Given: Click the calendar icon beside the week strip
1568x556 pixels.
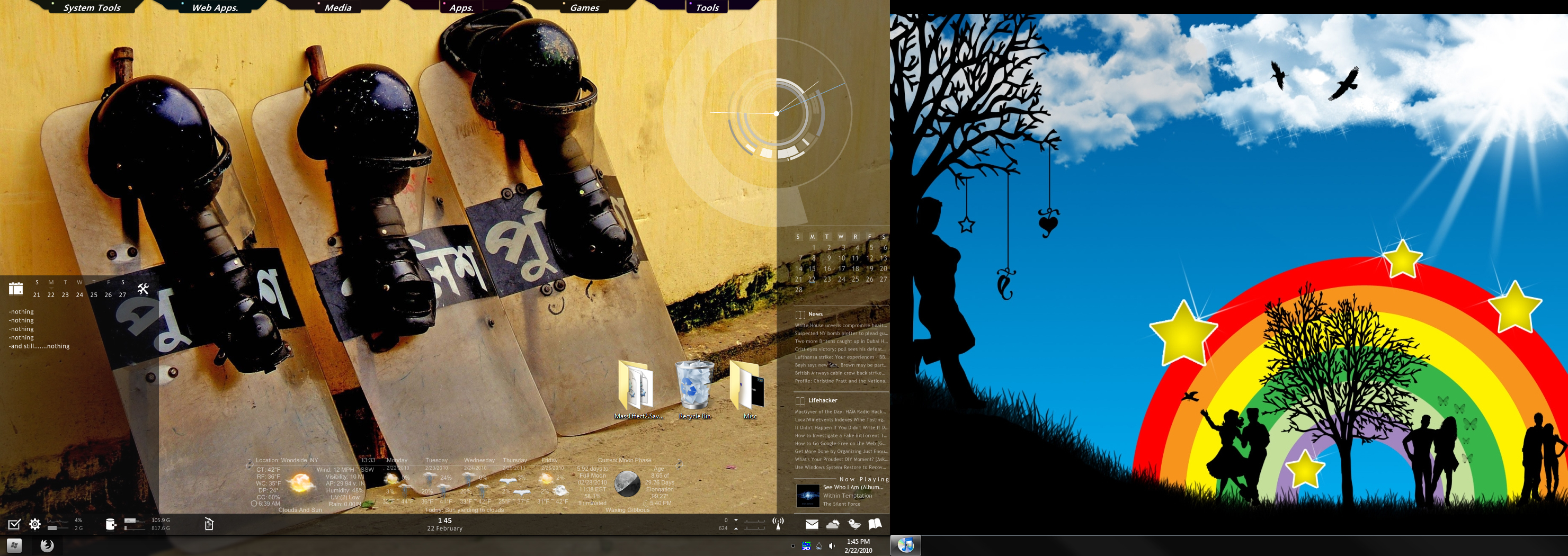Looking at the screenshot, I should pos(16,289).
